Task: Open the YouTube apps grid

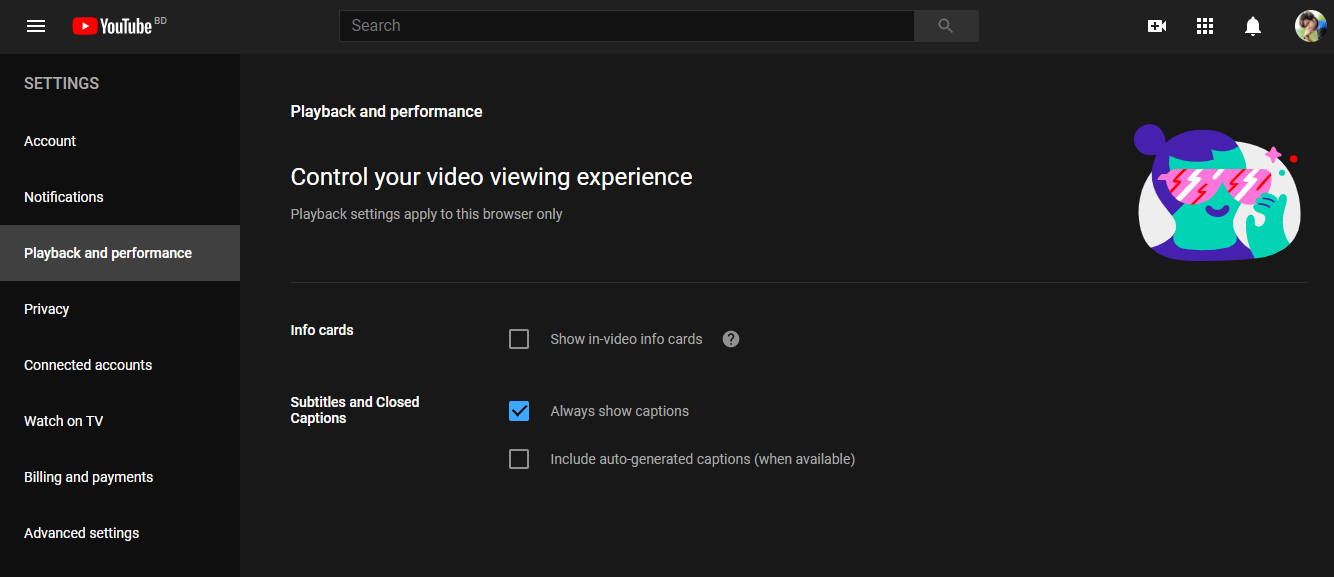Action: 1205,26
